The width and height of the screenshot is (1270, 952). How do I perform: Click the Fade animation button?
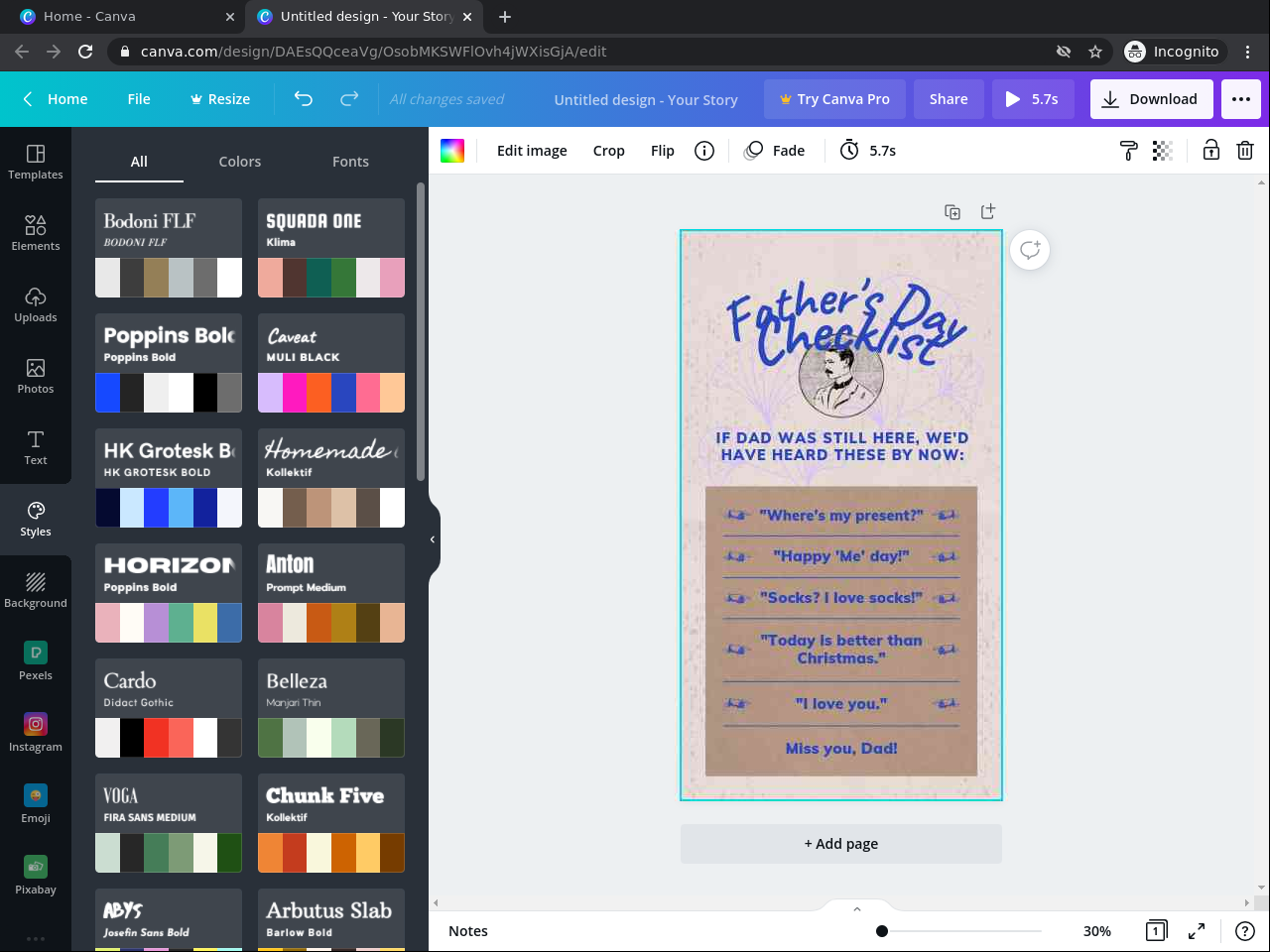pos(775,151)
